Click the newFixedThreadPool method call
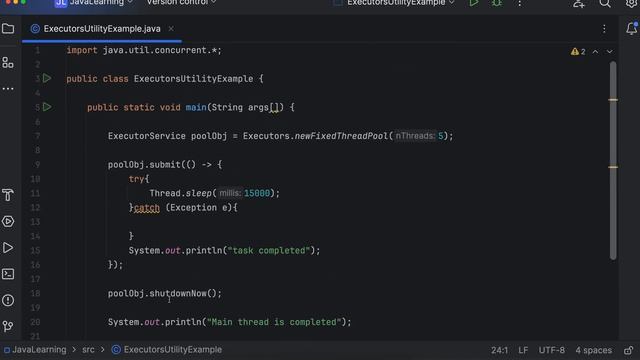The width and height of the screenshot is (640, 360). pyautogui.click(x=341, y=136)
